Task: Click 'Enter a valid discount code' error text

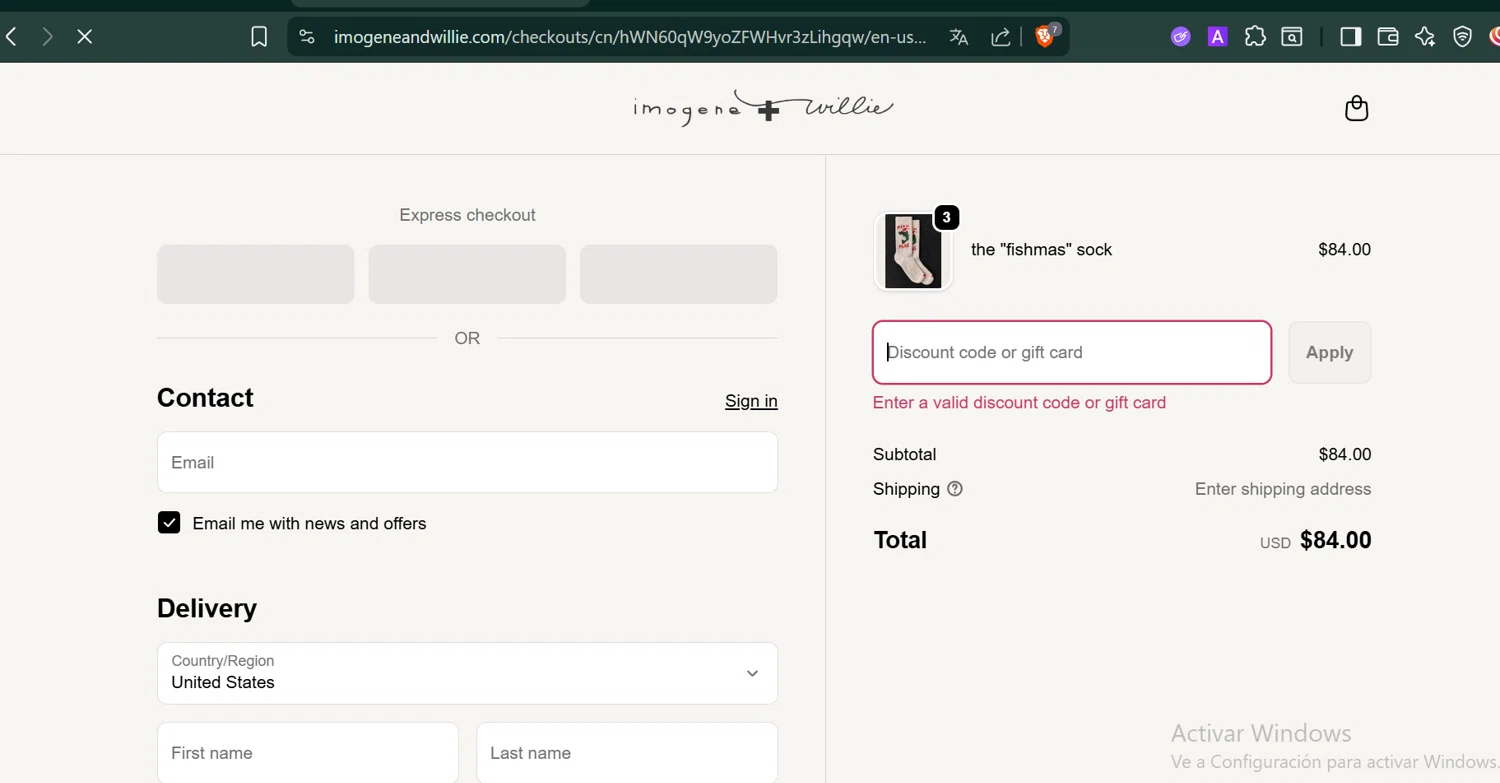Action: [x=1019, y=403]
